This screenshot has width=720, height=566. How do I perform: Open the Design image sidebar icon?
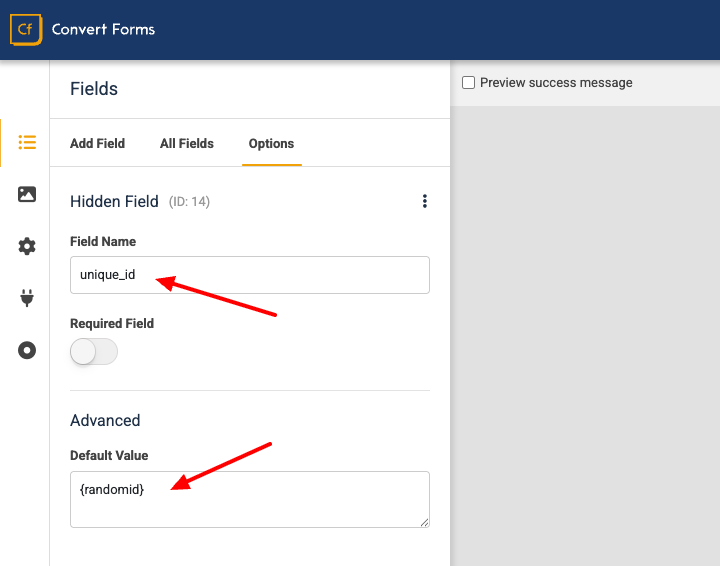point(27,194)
